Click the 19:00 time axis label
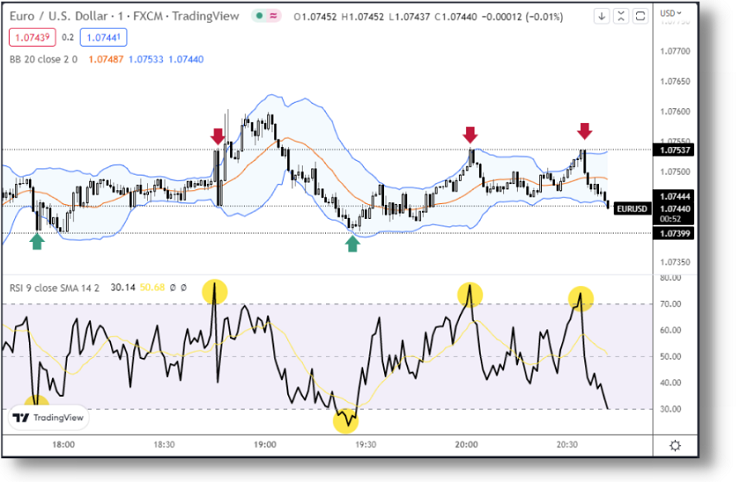Screen dimensions: 740x482 tap(265, 445)
